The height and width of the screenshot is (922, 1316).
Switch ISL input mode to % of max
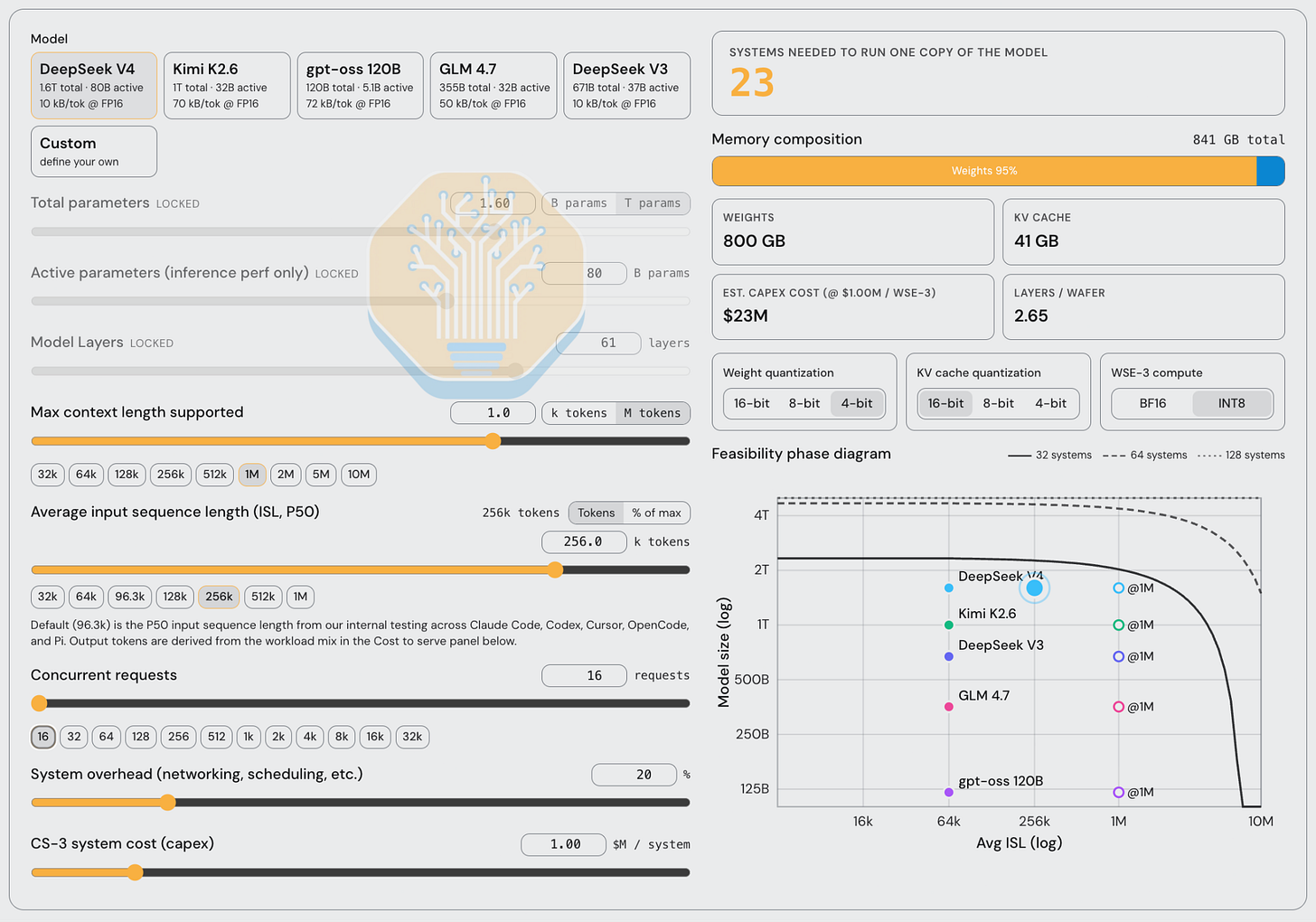point(657,513)
